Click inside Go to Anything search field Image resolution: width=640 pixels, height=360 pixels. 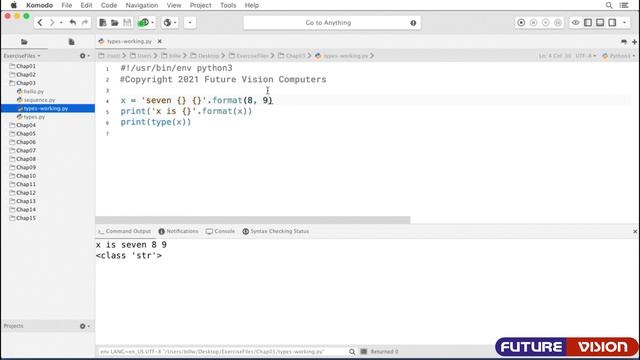click(328, 23)
